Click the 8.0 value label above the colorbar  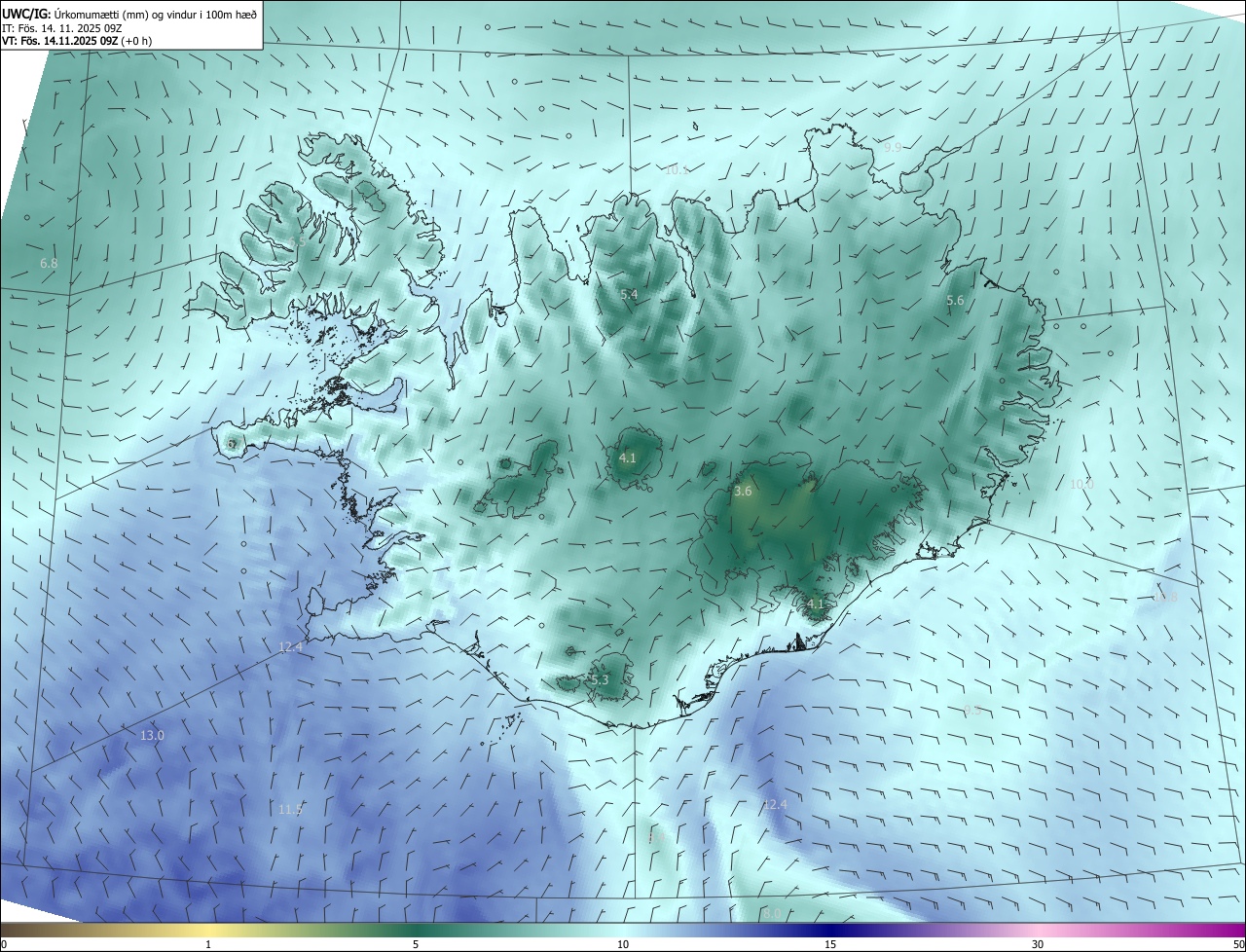[x=772, y=913]
